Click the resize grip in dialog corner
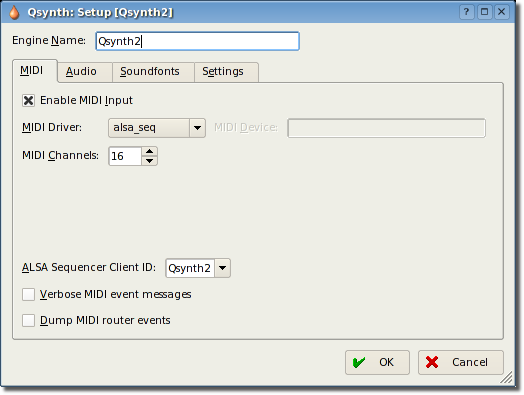This screenshot has width=524, height=395. point(507,378)
